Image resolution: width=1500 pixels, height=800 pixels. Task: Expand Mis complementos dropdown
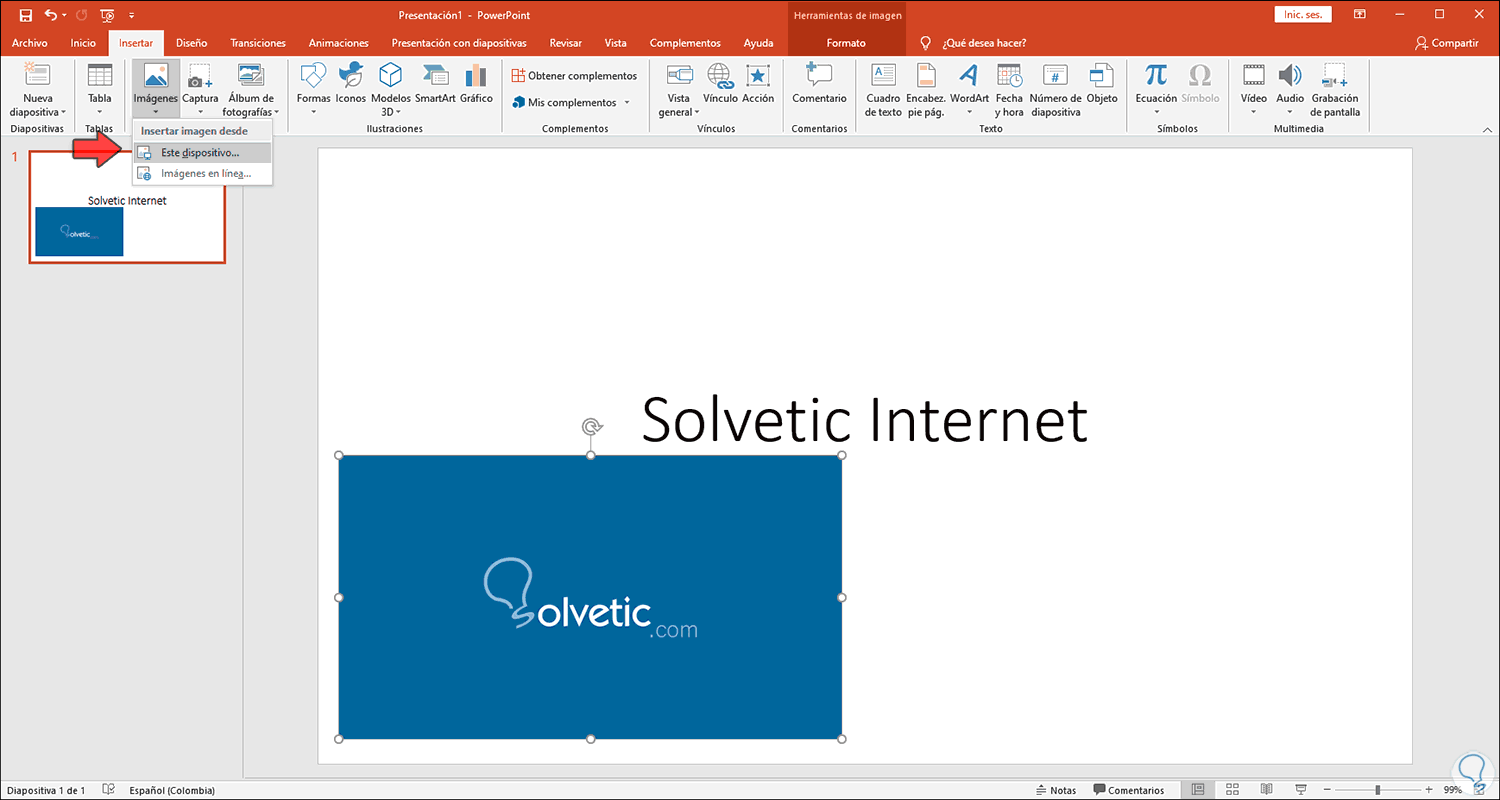[627, 102]
